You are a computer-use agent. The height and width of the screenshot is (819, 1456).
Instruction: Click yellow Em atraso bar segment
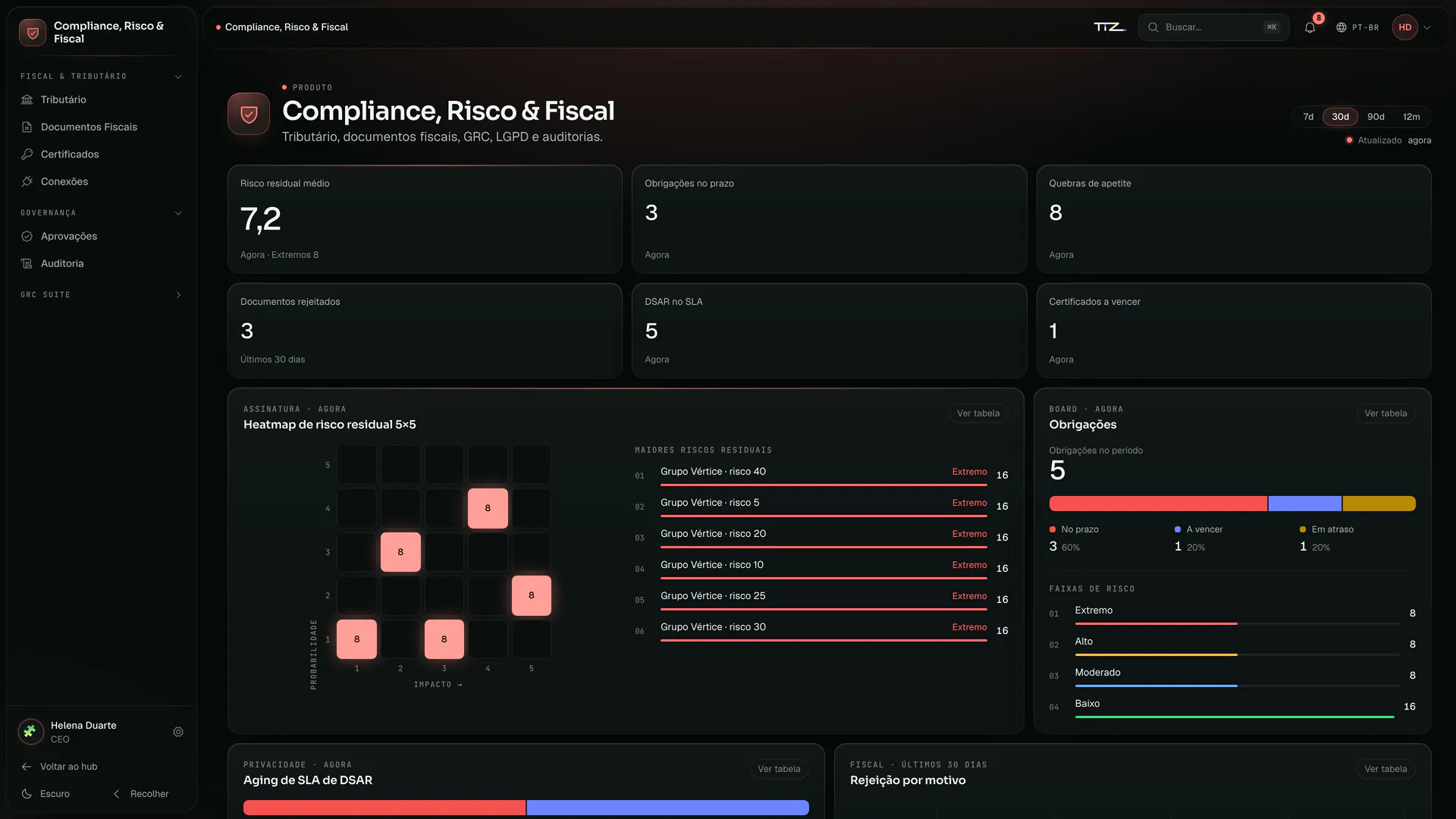[x=1379, y=504]
